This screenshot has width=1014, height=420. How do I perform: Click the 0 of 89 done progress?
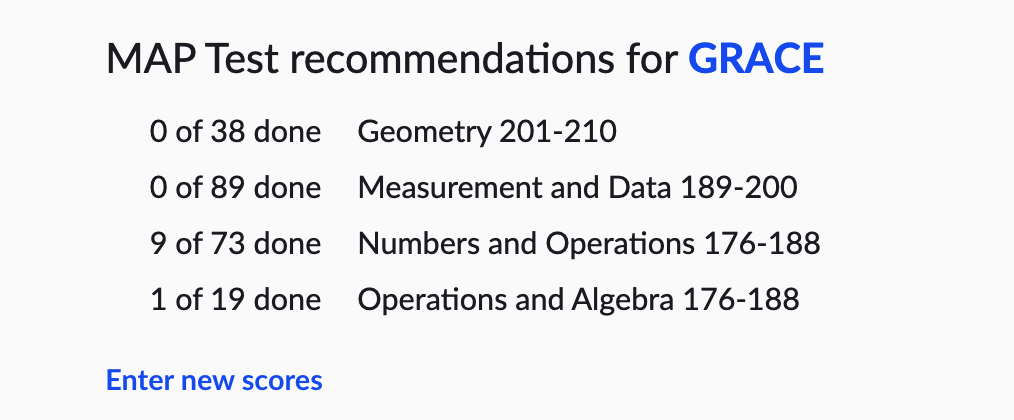(x=235, y=188)
